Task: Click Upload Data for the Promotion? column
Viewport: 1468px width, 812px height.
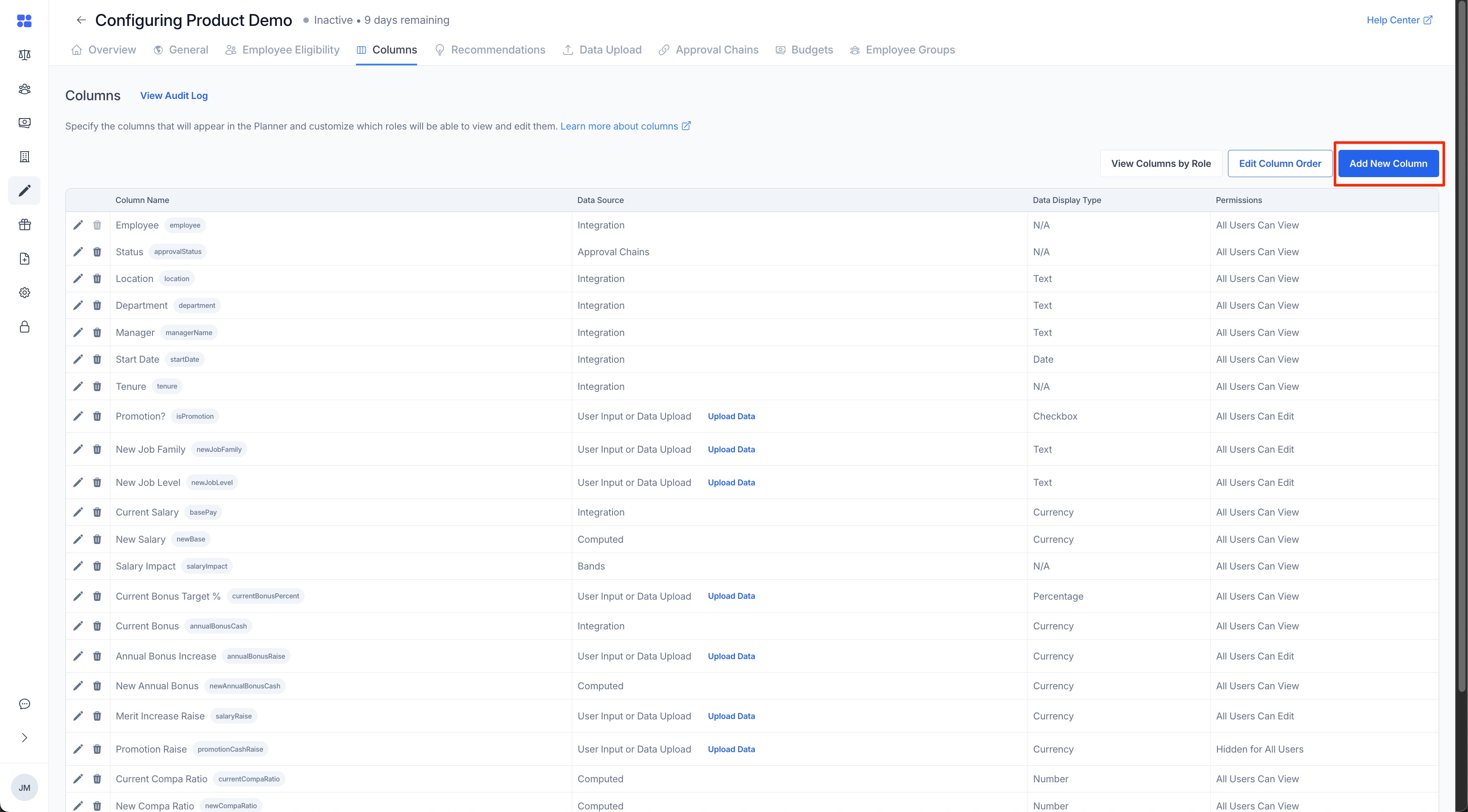Action: (731, 416)
